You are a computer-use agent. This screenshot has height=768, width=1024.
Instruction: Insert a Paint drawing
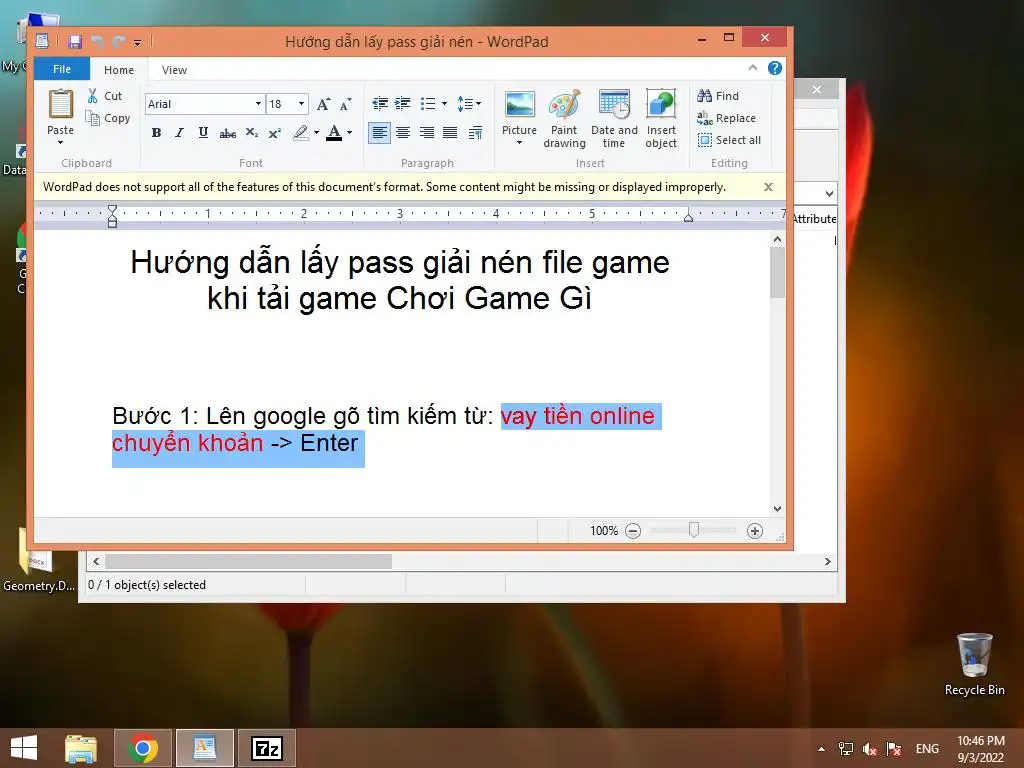tap(564, 118)
